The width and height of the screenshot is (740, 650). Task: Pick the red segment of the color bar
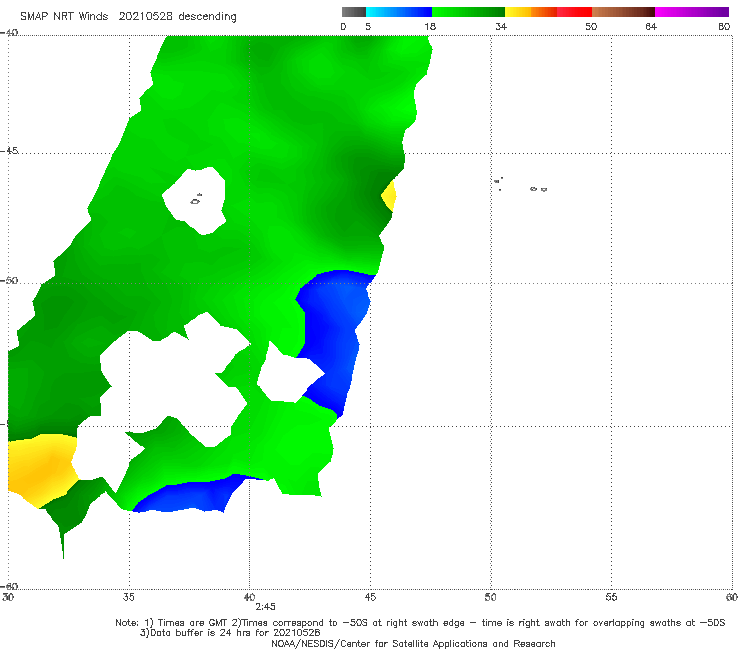tap(574, 12)
